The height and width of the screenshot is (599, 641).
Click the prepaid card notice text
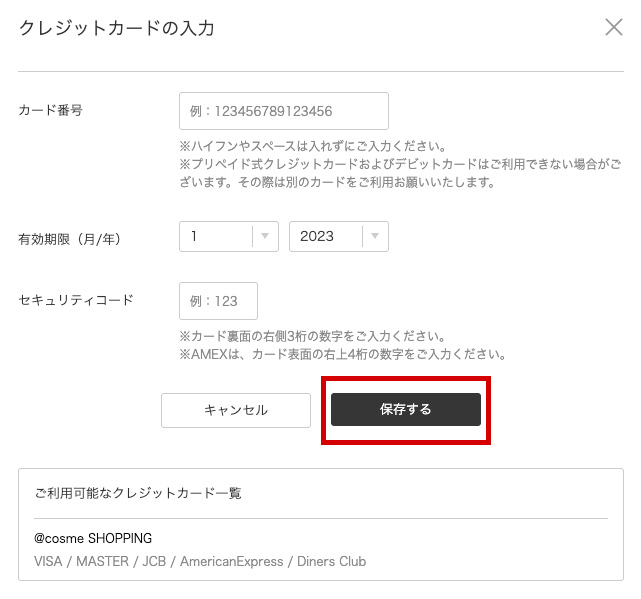(400, 173)
